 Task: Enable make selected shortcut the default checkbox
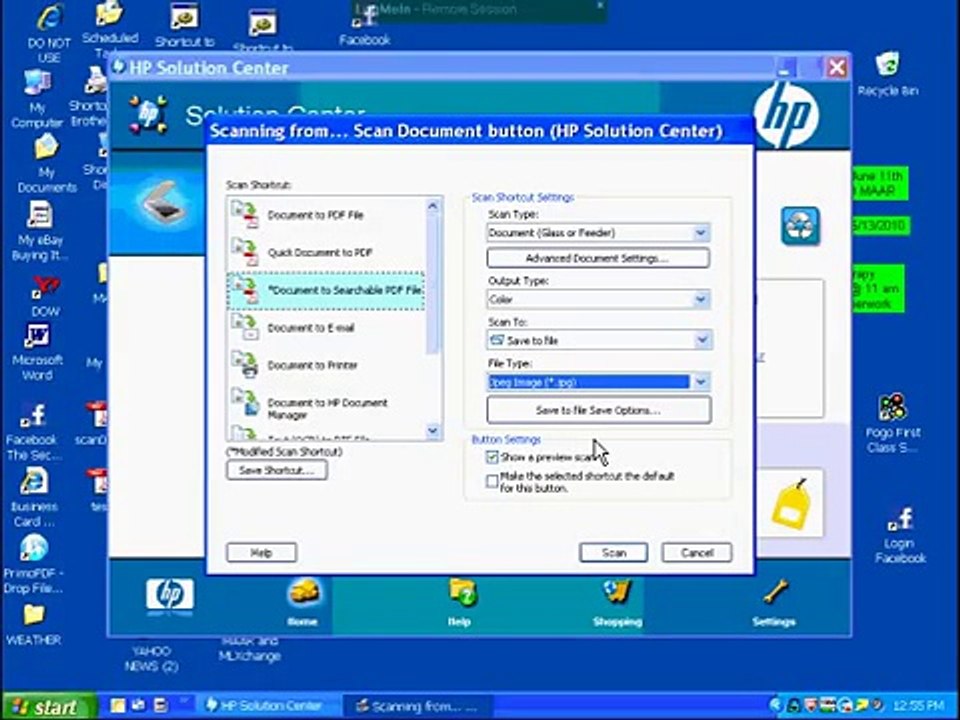[492, 481]
